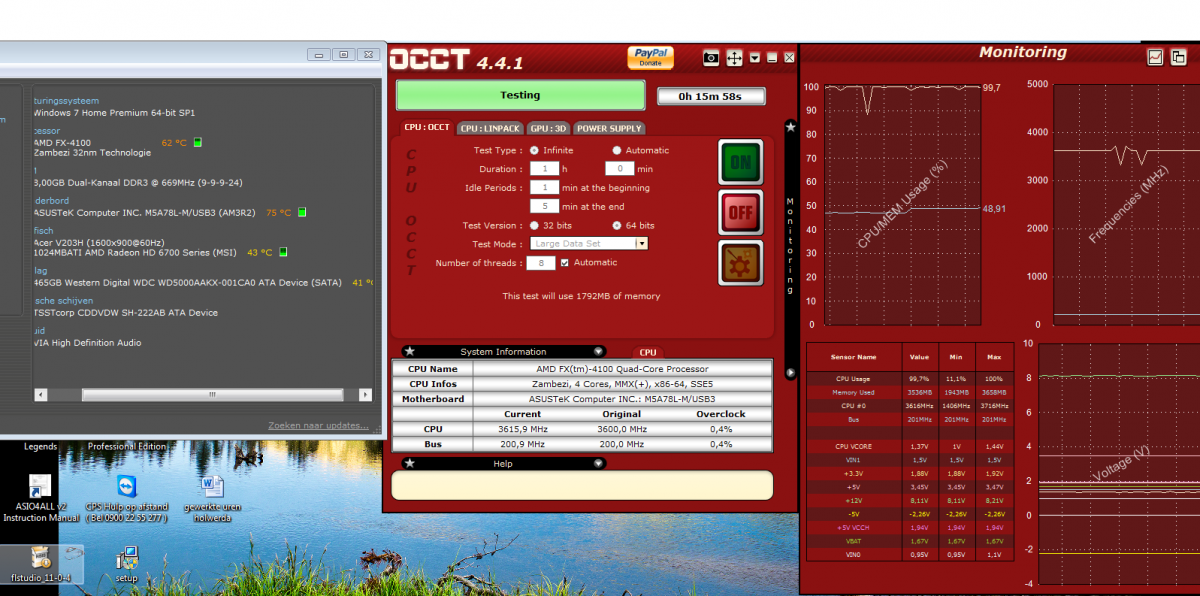Click the PayPal Donate button
The height and width of the screenshot is (596, 1200).
pyautogui.click(x=650, y=57)
